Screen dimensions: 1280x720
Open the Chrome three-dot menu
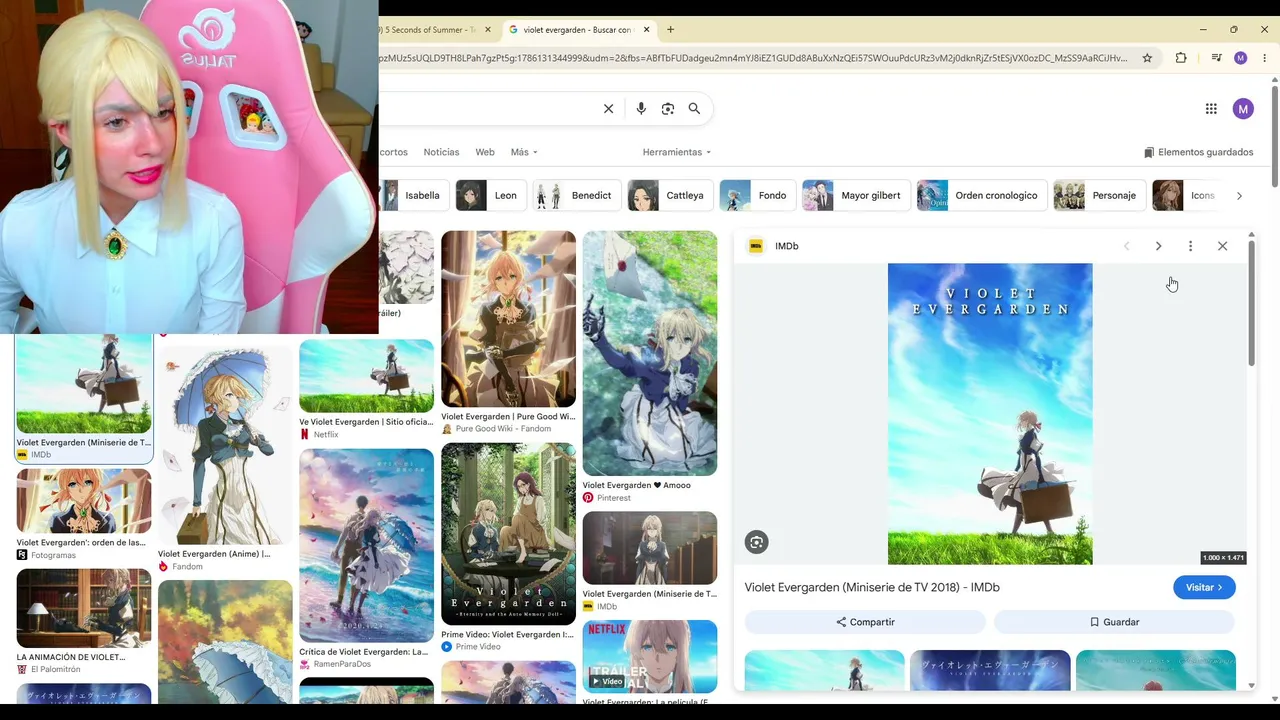pyautogui.click(x=1265, y=58)
